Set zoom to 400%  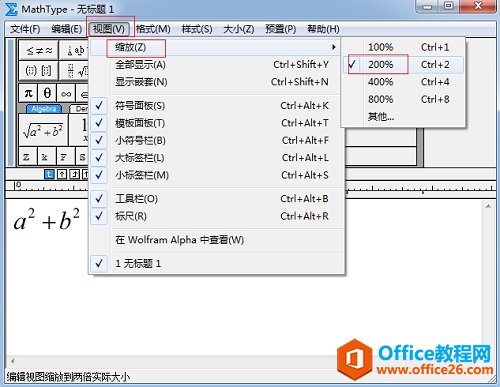[x=403, y=82]
